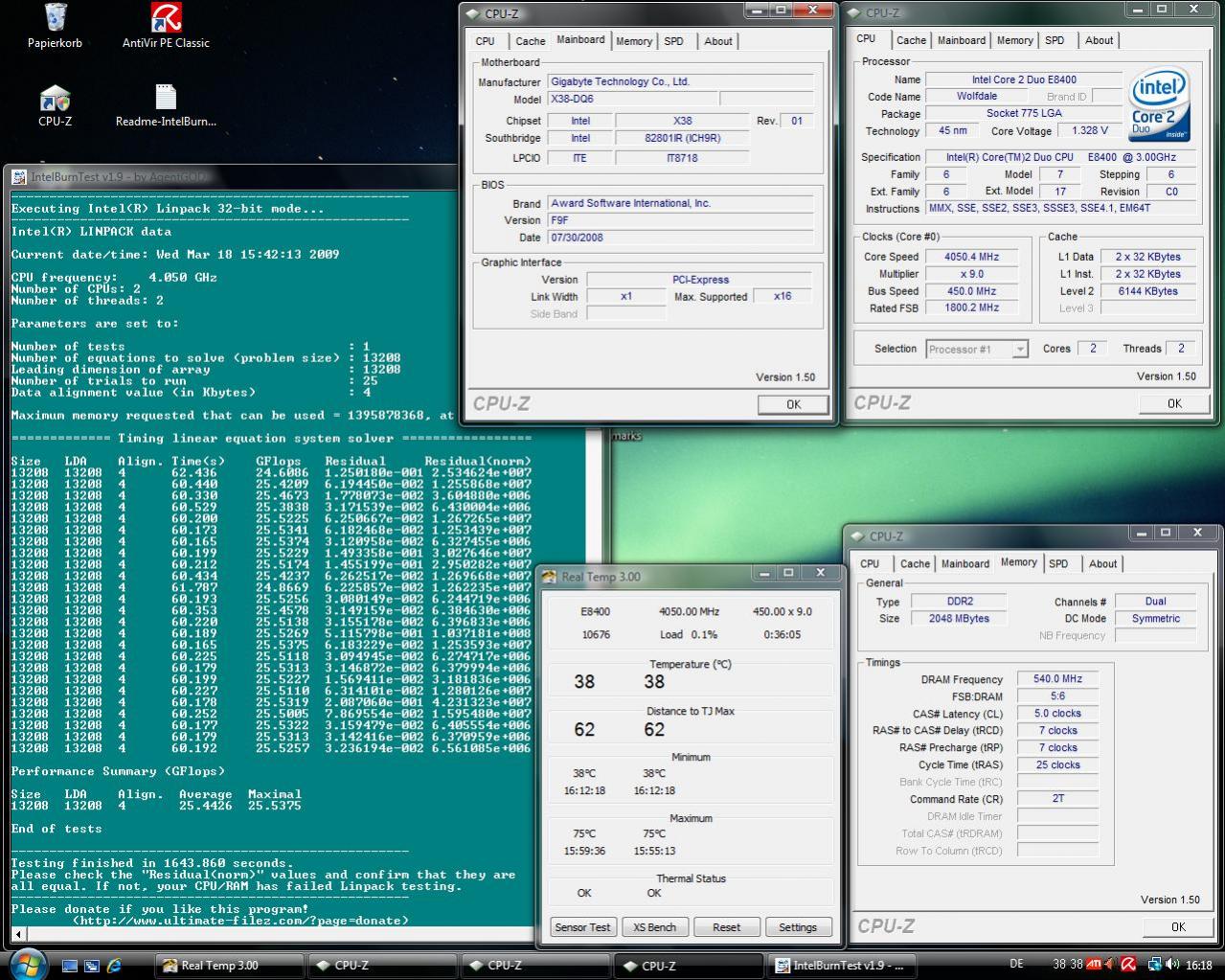Click the 38 38 temperature tray readout

[1068, 965]
